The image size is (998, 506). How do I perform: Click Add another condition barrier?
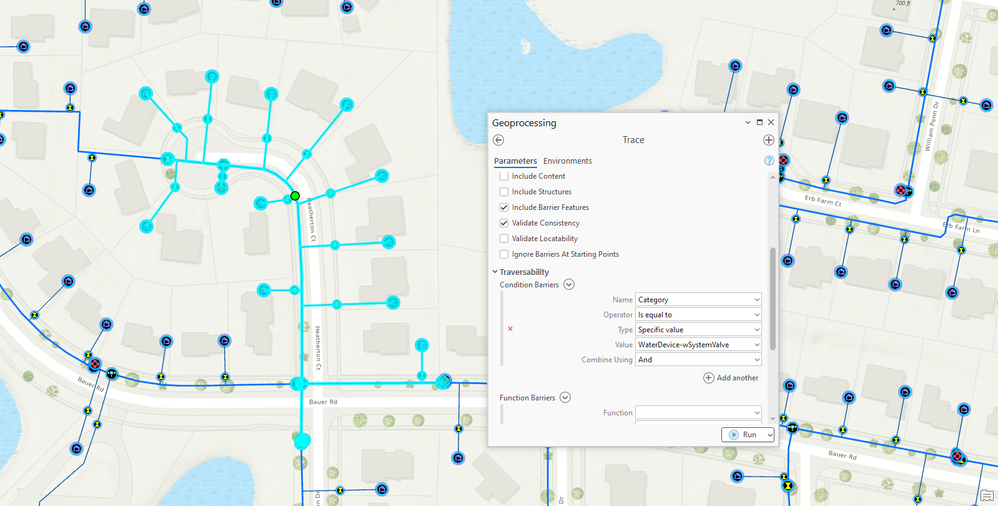731,378
